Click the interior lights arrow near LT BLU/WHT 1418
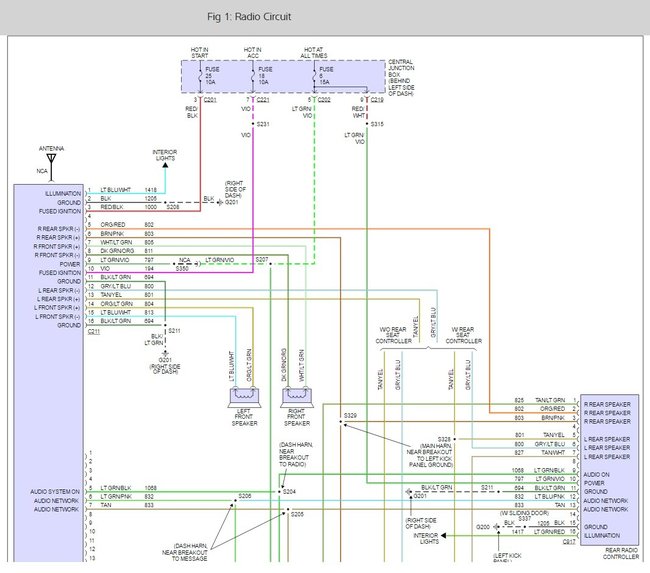 point(165,165)
